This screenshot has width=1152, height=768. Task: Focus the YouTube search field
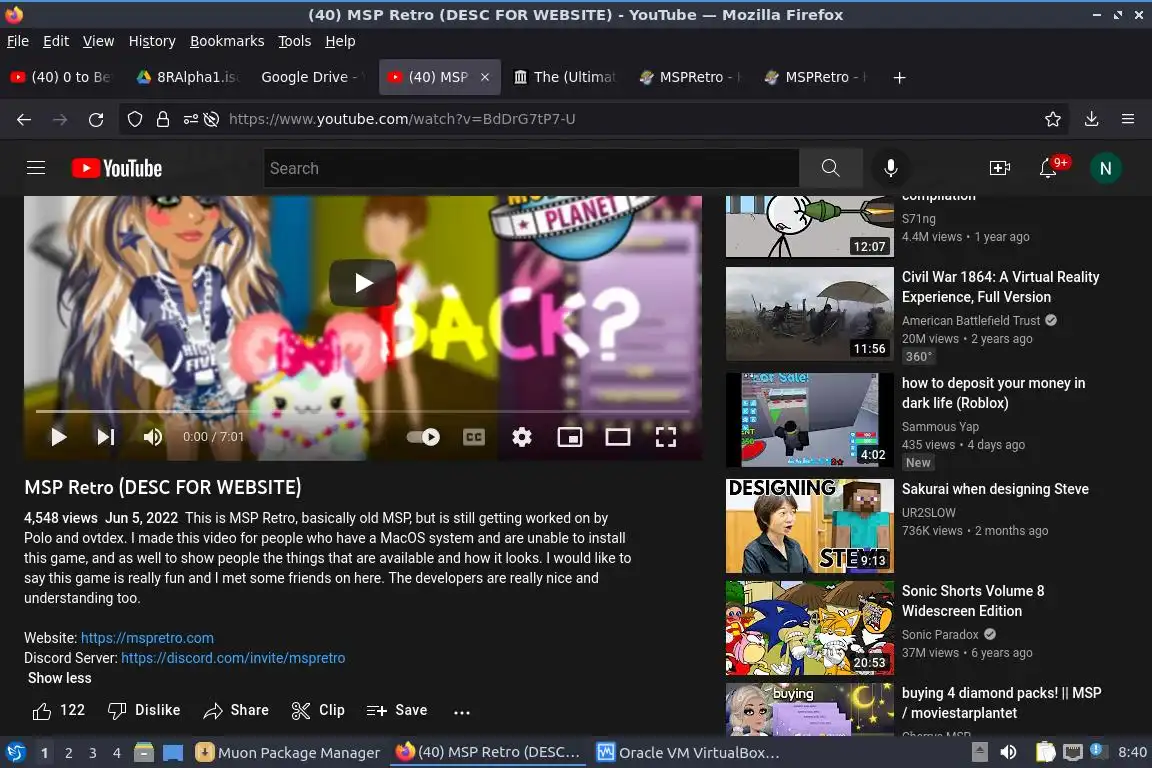531,168
